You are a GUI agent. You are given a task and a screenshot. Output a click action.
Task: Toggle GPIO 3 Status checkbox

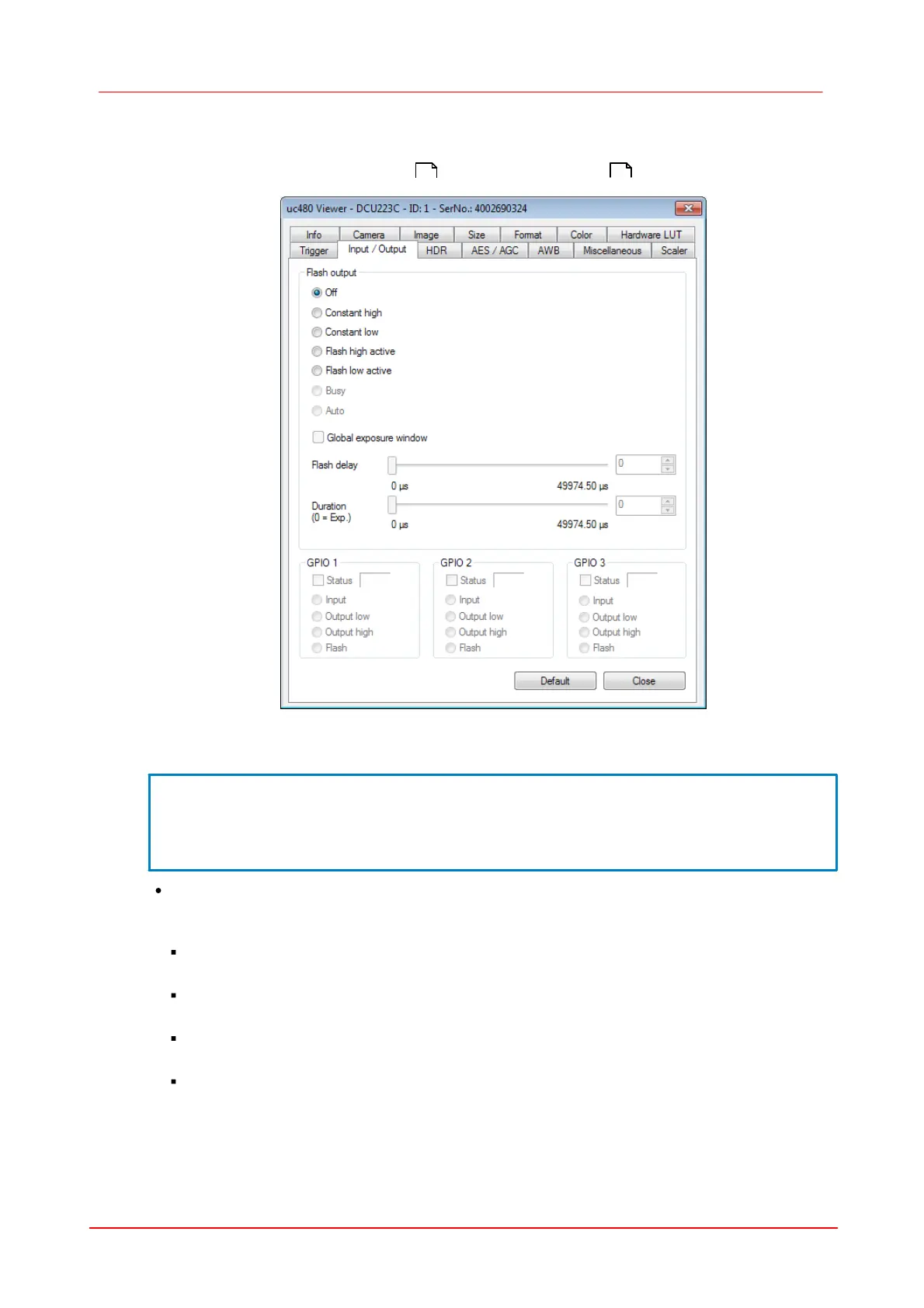[x=585, y=580]
